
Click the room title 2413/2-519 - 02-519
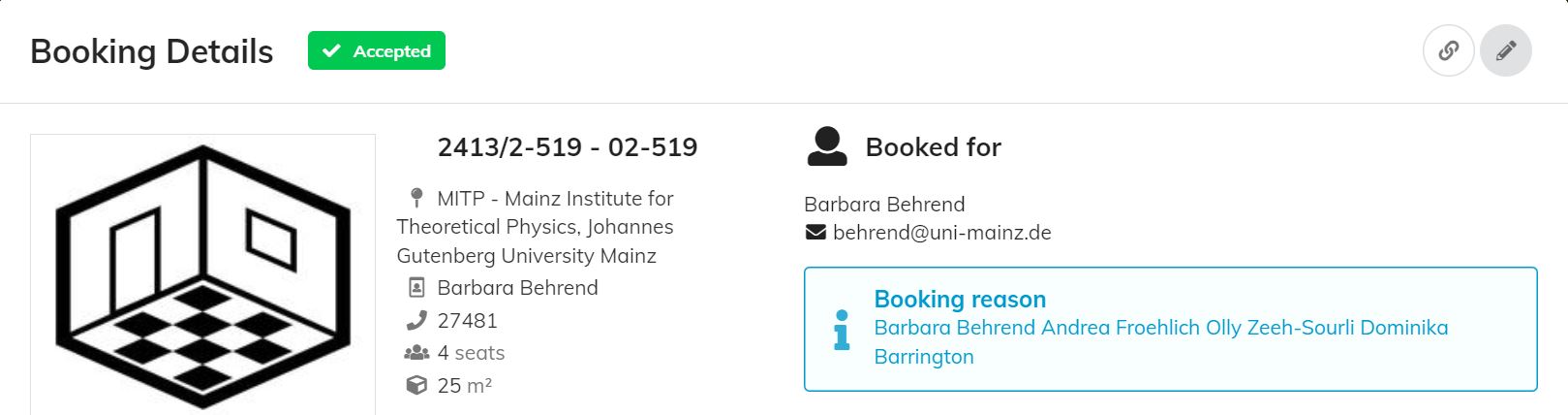[568, 146]
